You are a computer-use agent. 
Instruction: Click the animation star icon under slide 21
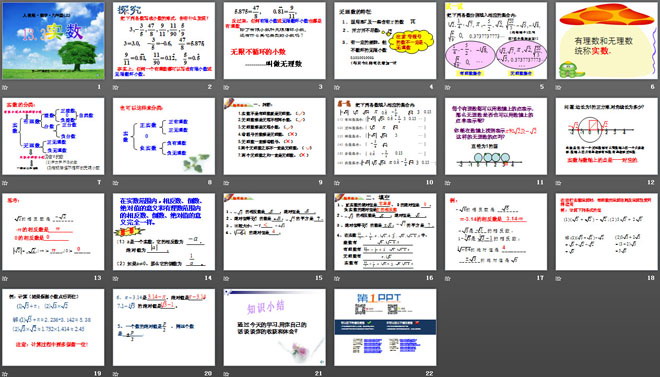(226, 374)
